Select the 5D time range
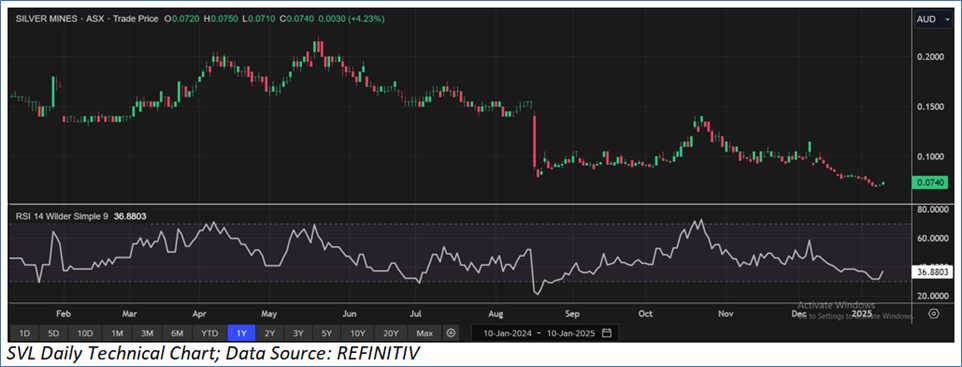This screenshot has height=367, width=962. (x=54, y=333)
